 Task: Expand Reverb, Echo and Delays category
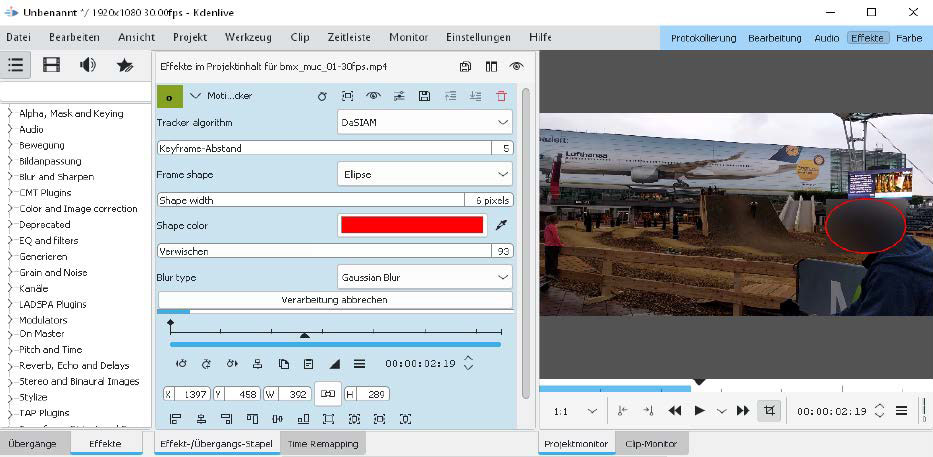[x=10, y=365]
